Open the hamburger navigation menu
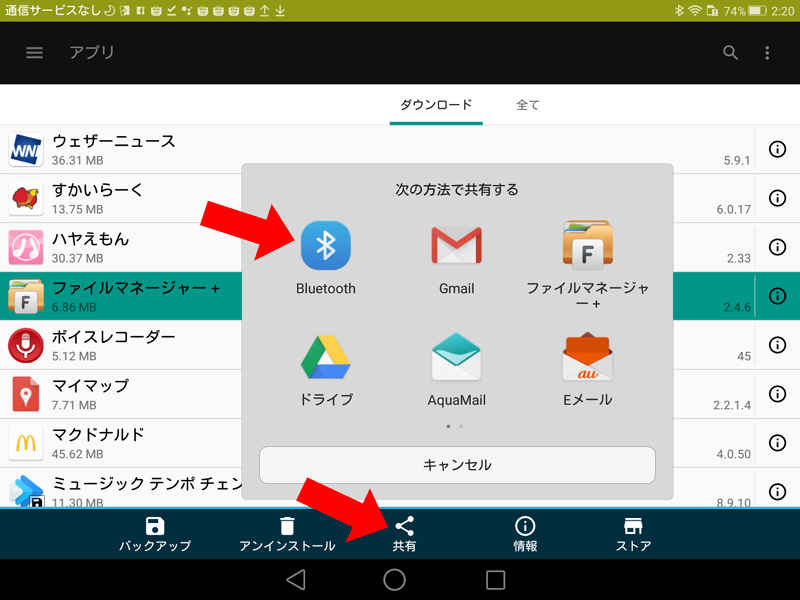The height and width of the screenshot is (600, 800). click(34, 53)
